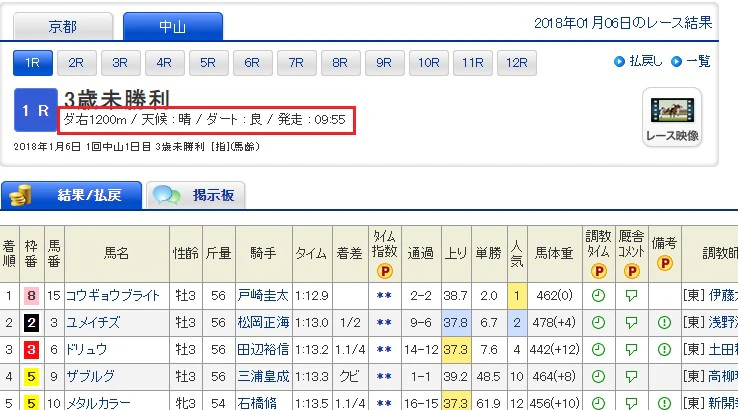This screenshot has width=738, height=410.
Task: Select race 7R button
Action: tap(297, 63)
